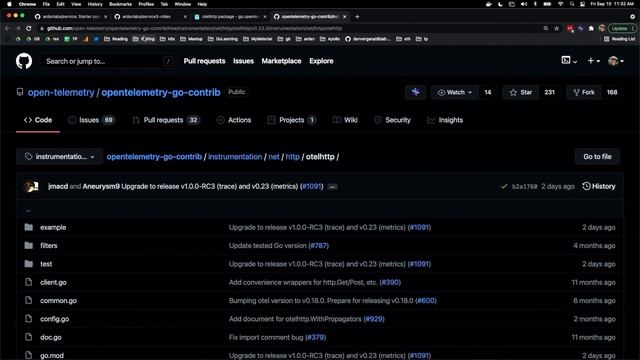Open Issues in top navigation
This screenshot has height=360, width=640.
pos(243,61)
